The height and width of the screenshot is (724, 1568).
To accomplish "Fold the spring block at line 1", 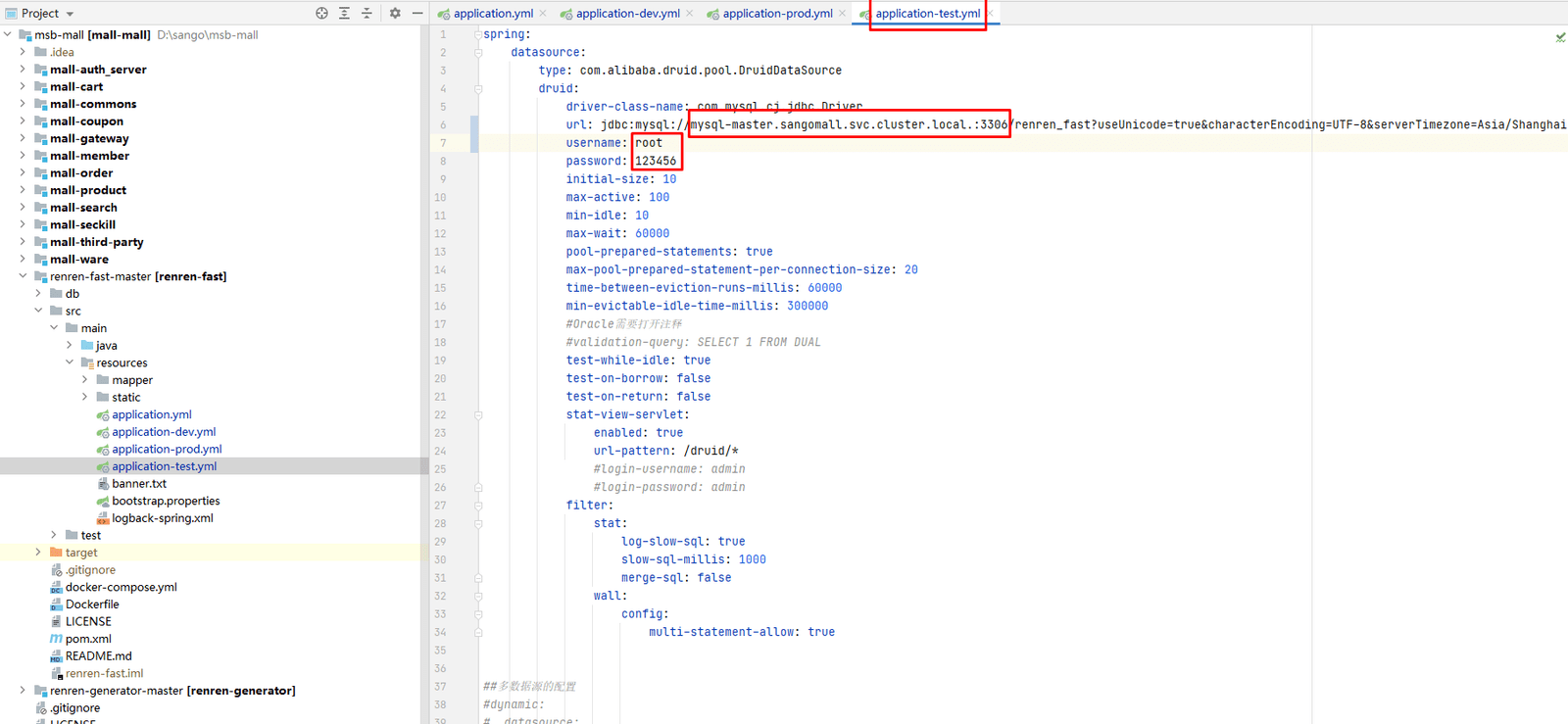I will [x=478, y=34].
